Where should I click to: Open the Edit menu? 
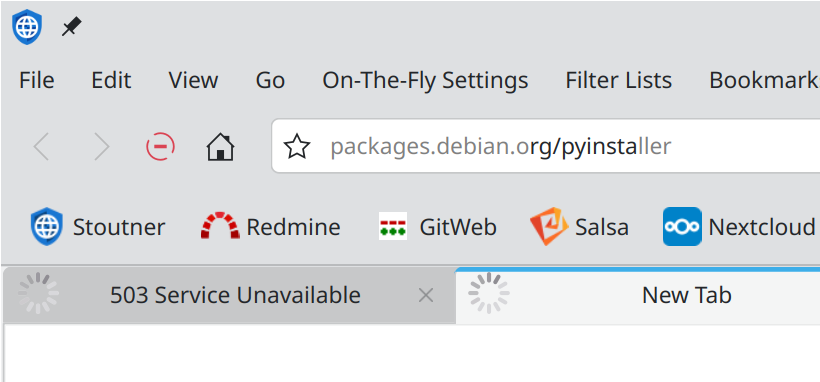pyautogui.click(x=111, y=81)
